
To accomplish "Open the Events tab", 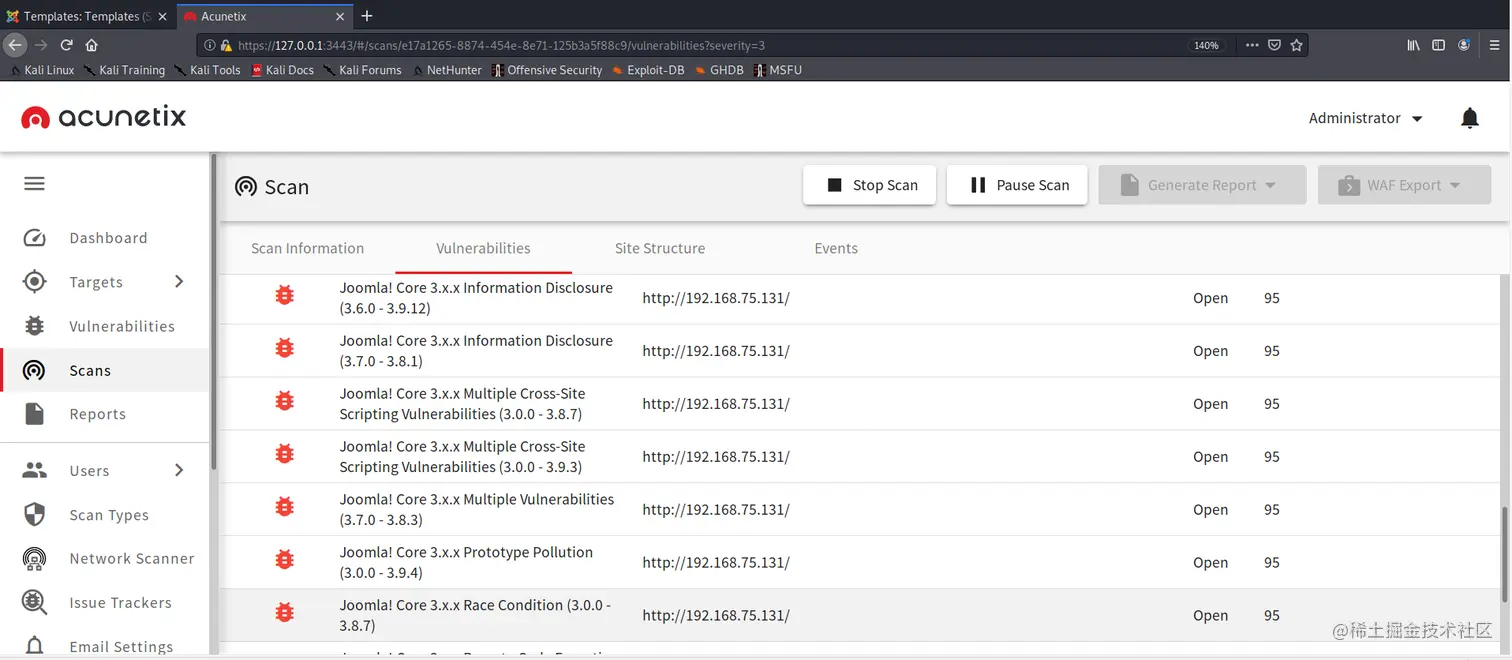I will coord(836,248).
